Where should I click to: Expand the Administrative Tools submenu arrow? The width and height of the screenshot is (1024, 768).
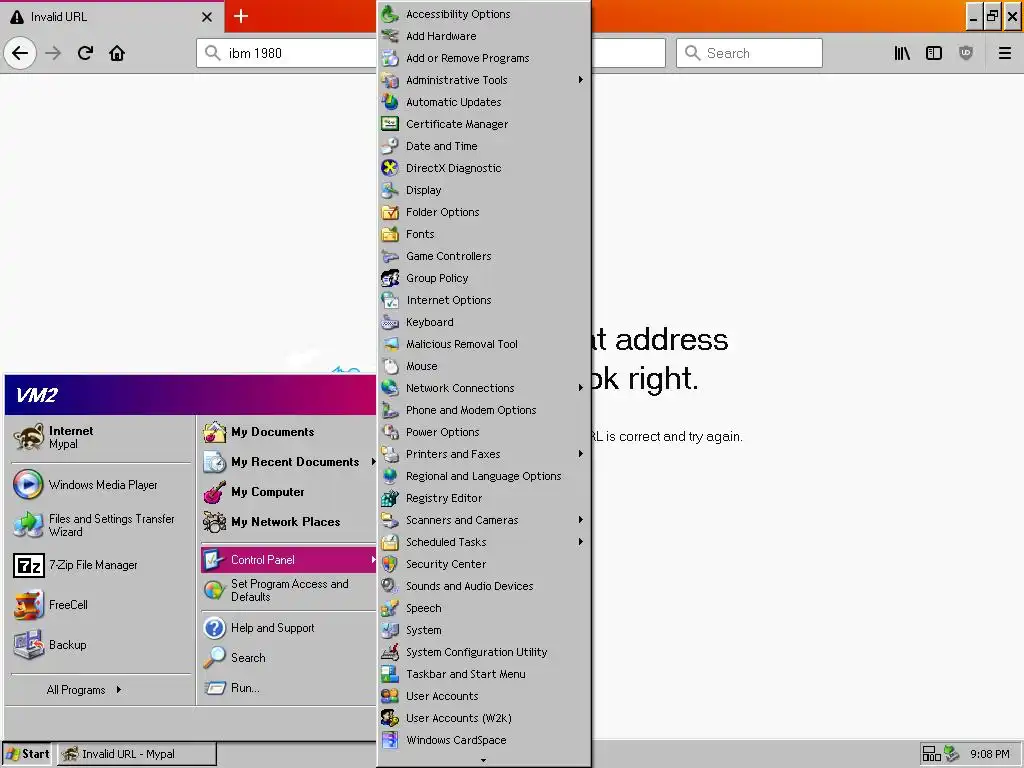pyautogui.click(x=581, y=80)
